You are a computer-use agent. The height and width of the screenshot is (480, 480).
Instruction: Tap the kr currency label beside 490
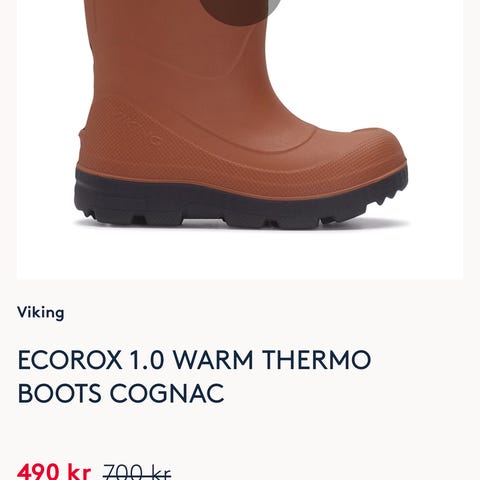[79, 472]
